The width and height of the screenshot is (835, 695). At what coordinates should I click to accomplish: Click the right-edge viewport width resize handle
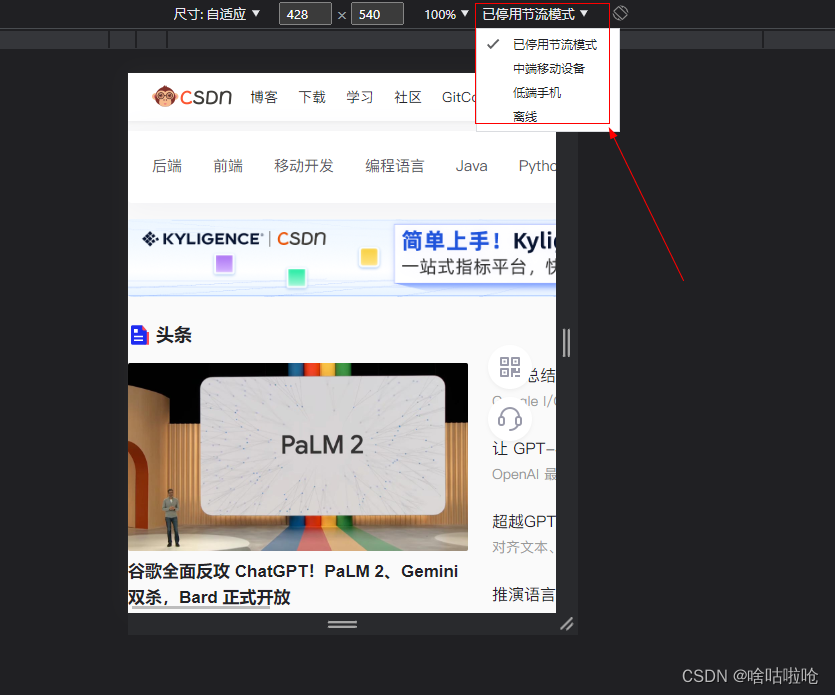[x=567, y=343]
